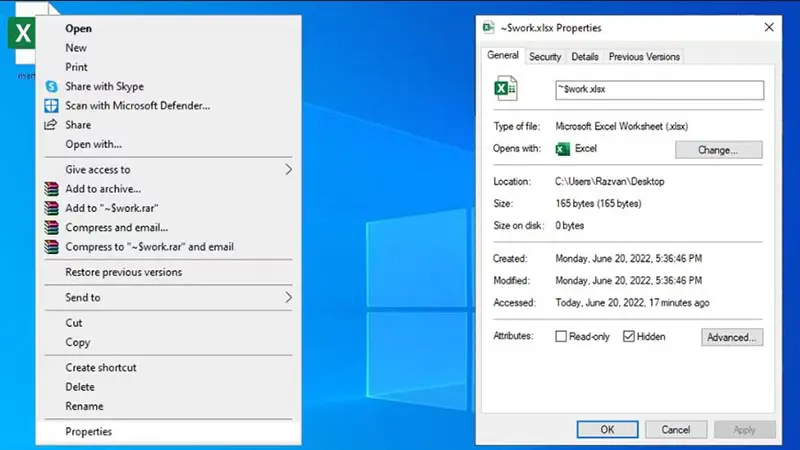The width and height of the screenshot is (800, 450).
Task: Click the Skype icon in the context menu
Action: 52,86
